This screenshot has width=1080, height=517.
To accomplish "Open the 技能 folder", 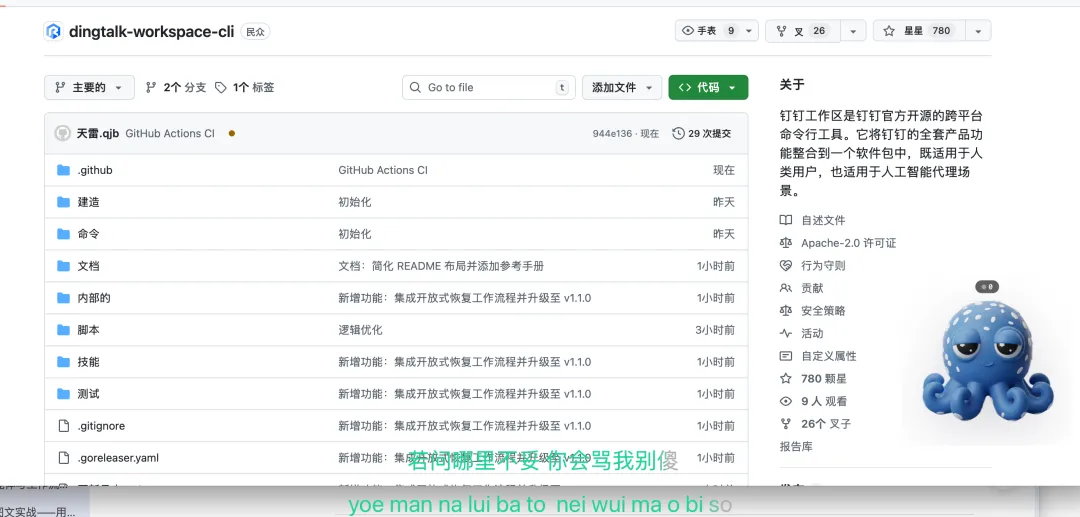I will point(88,362).
